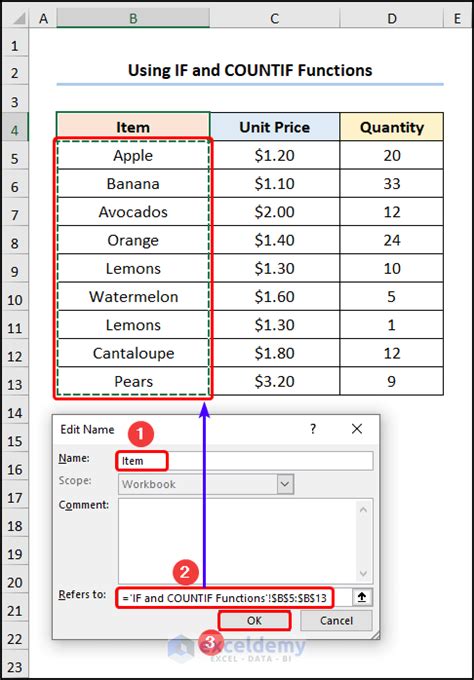The image size is (474, 680).
Task: Click the collapse dialog arrow beside Refers to
Action: pos(362,598)
